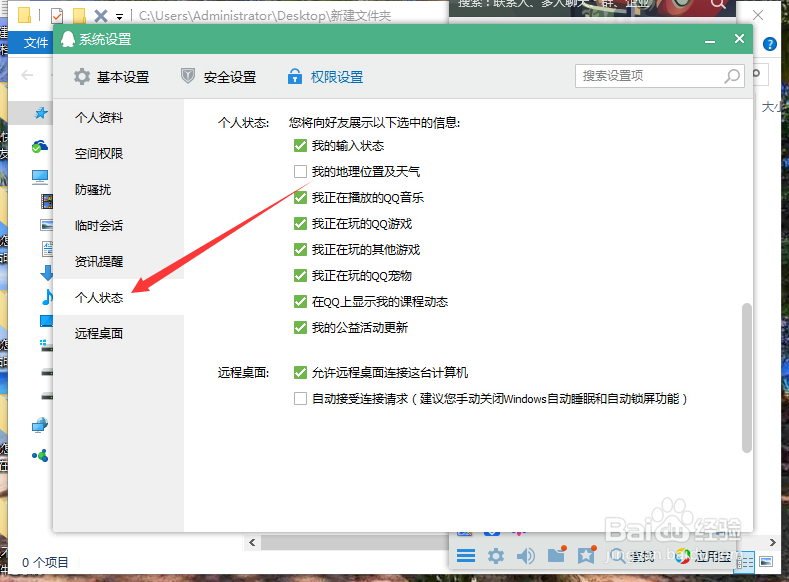Switch to 安全设置 tab
This screenshot has width=789, height=582.
pos(218,77)
